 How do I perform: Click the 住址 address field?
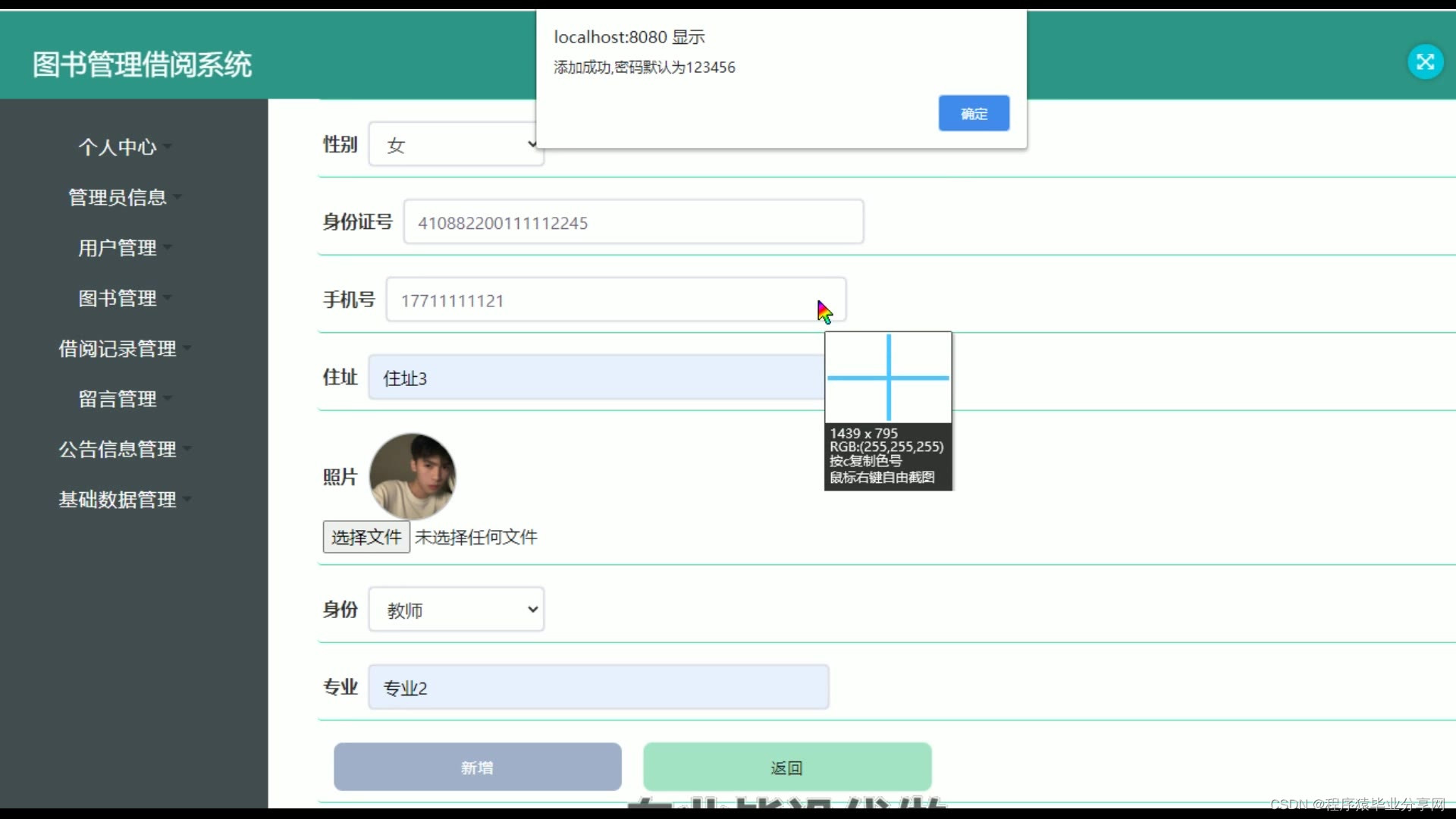click(x=595, y=378)
